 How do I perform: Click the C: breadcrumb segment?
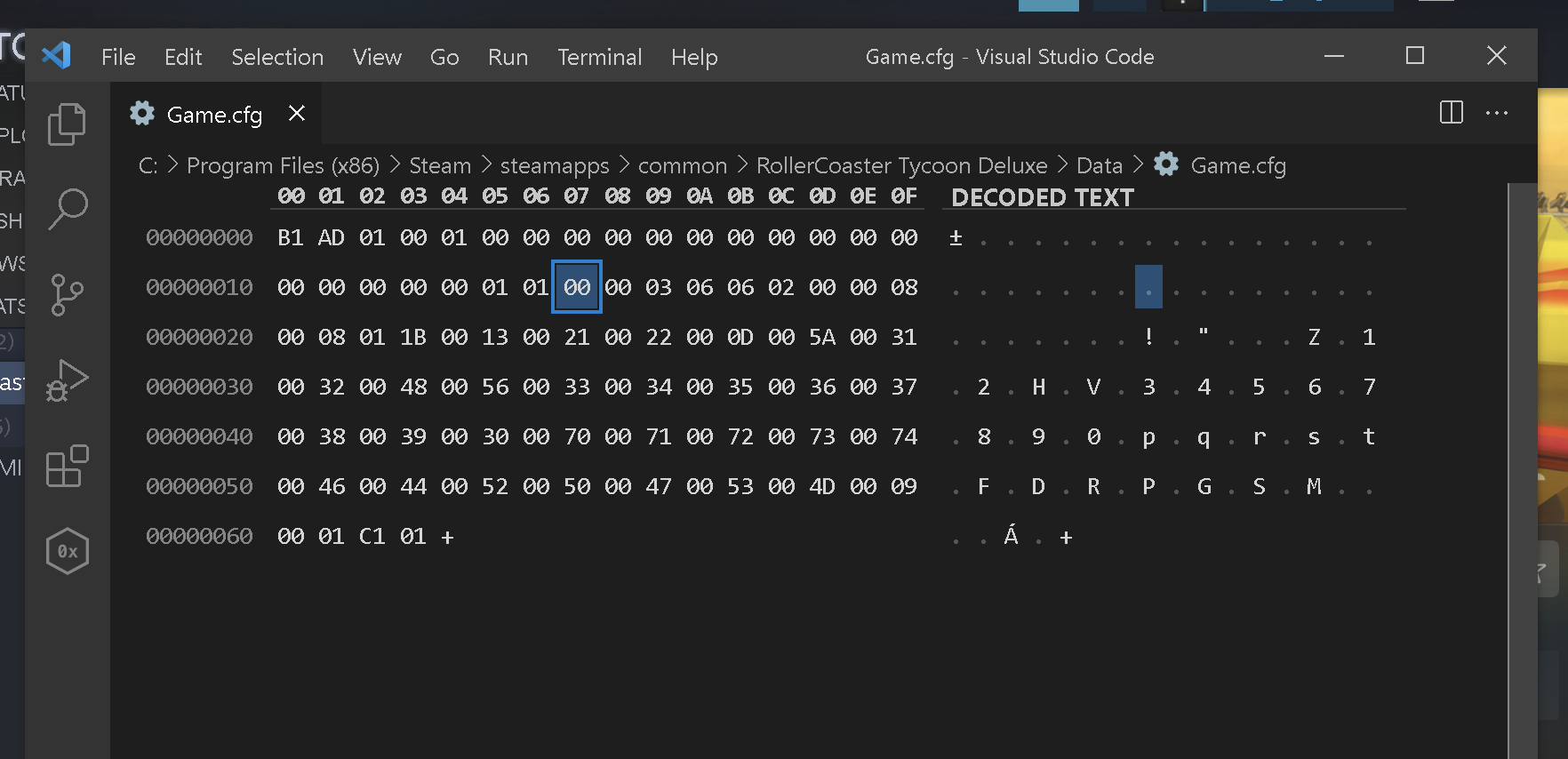[x=148, y=165]
